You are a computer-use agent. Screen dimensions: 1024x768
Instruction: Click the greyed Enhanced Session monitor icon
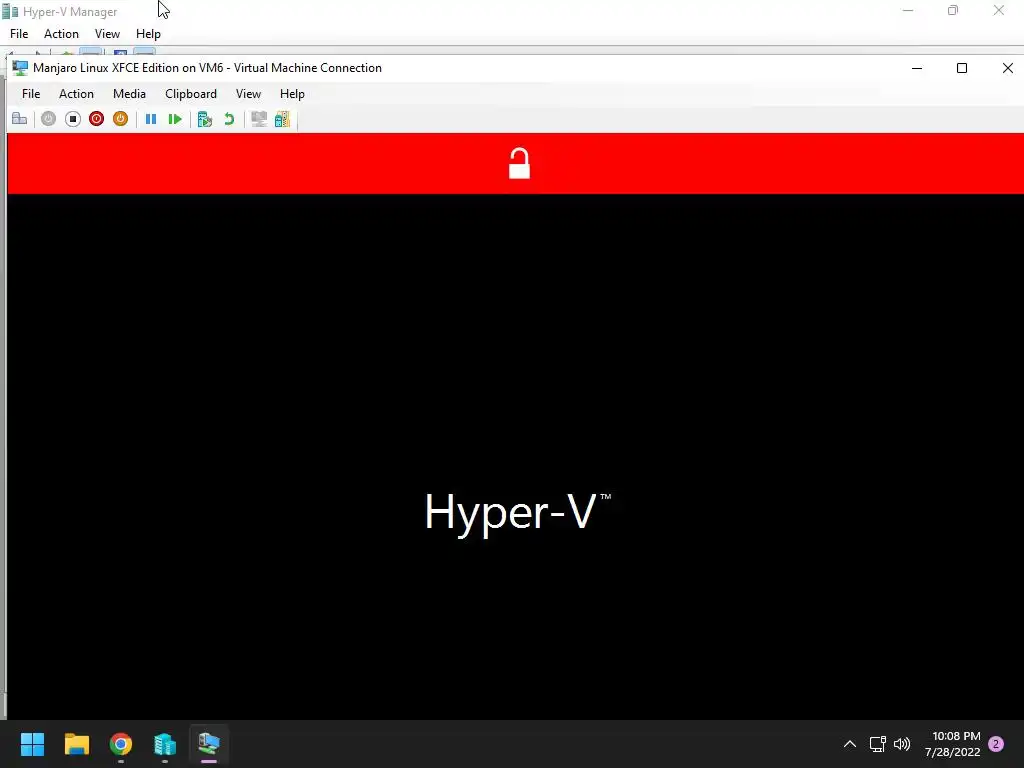pyautogui.click(x=259, y=119)
